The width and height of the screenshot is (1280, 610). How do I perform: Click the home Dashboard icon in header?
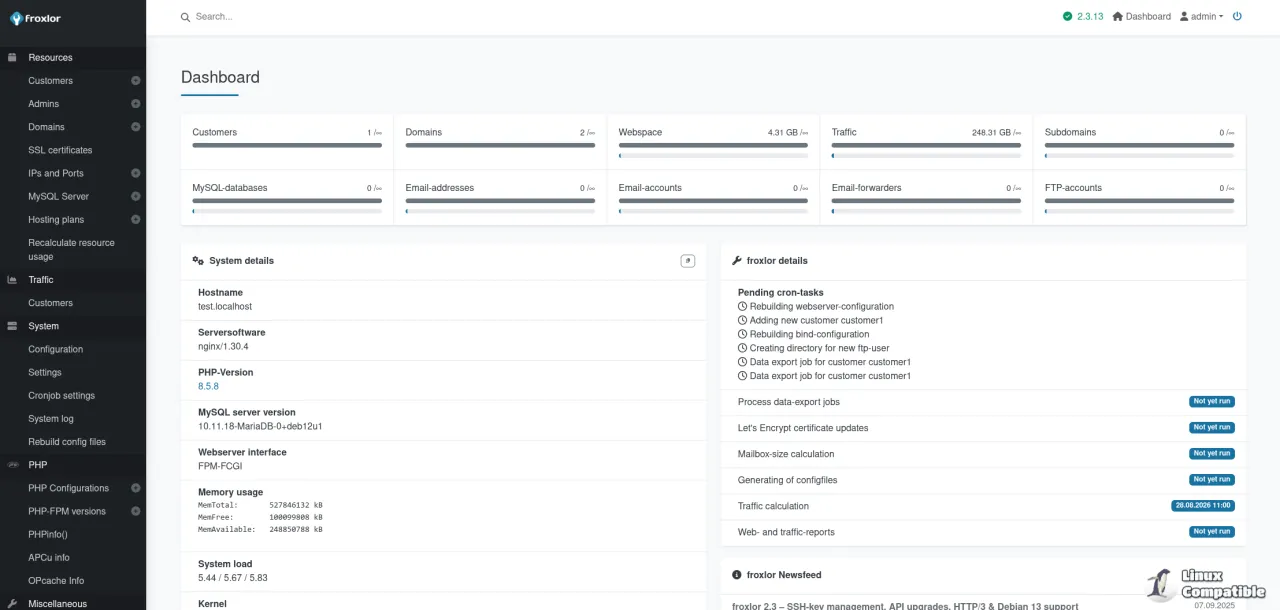click(x=1118, y=16)
